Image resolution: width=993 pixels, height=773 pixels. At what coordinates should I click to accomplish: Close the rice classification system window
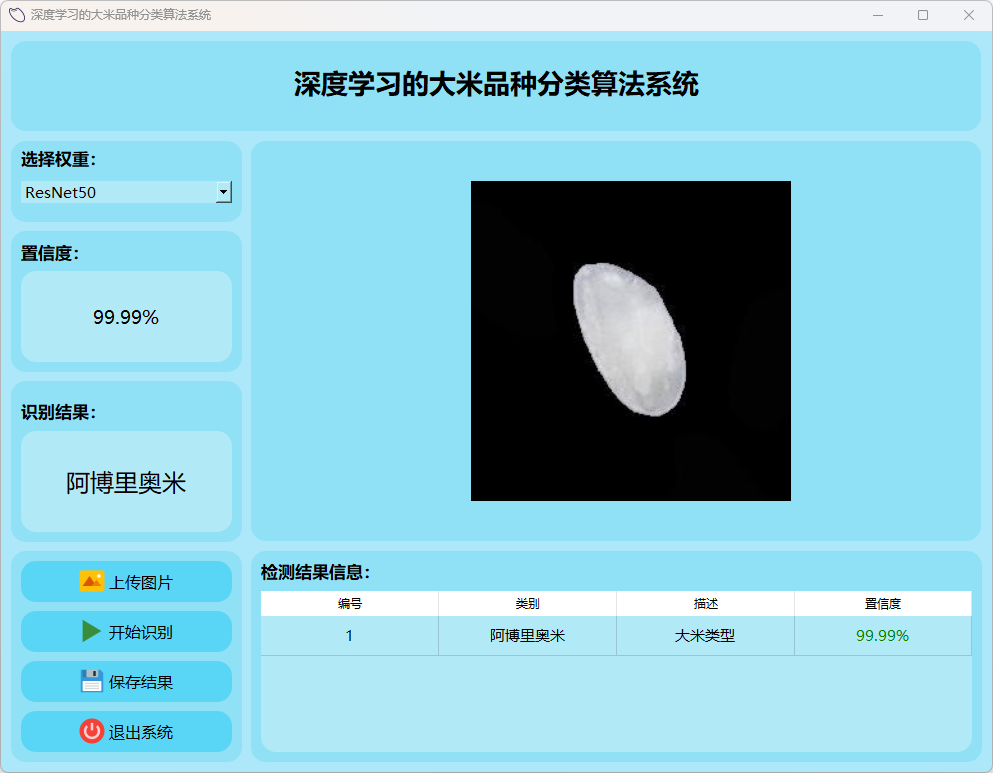968,15
